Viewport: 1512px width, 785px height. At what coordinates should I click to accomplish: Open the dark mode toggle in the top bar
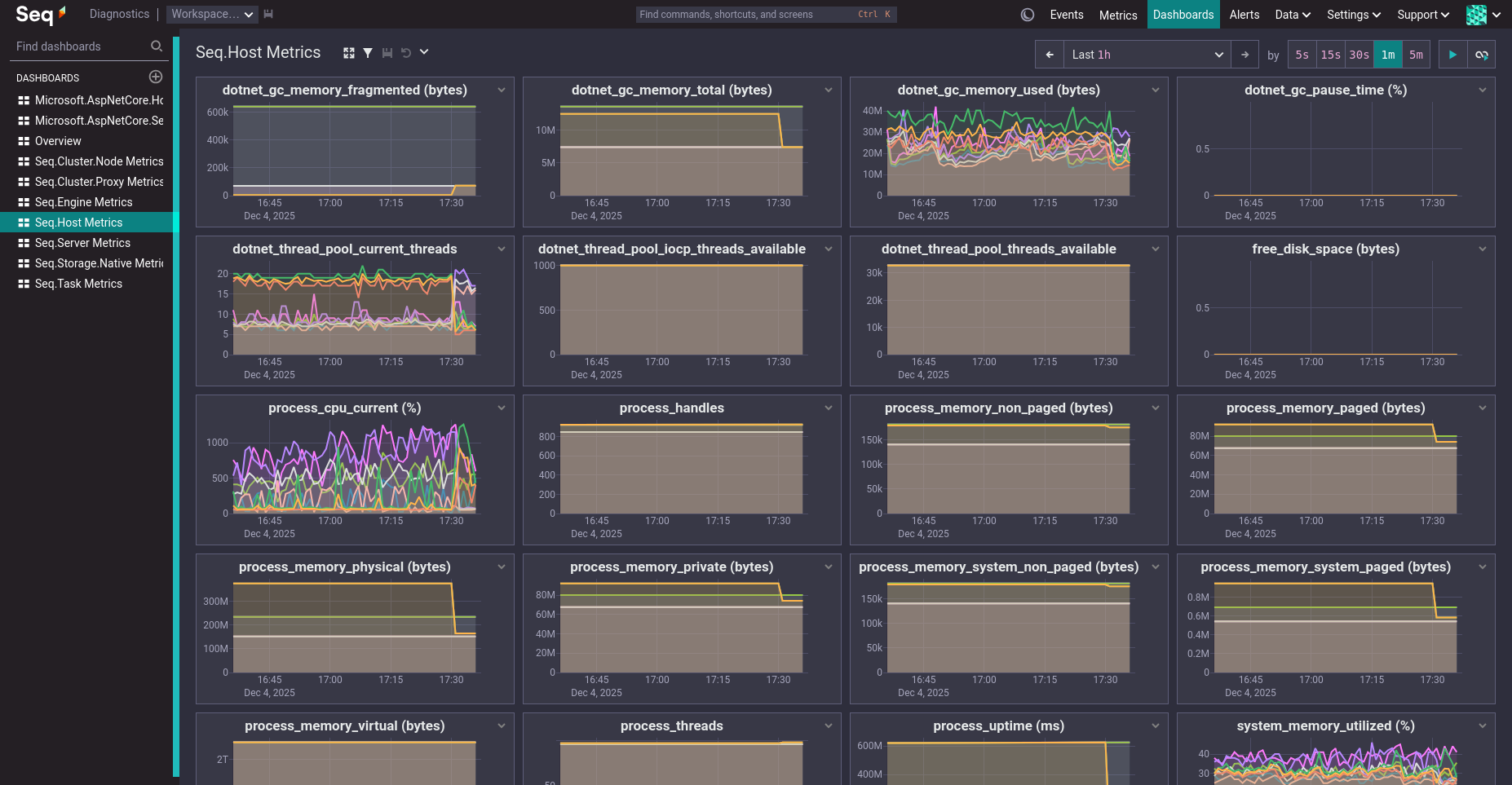1028,14
